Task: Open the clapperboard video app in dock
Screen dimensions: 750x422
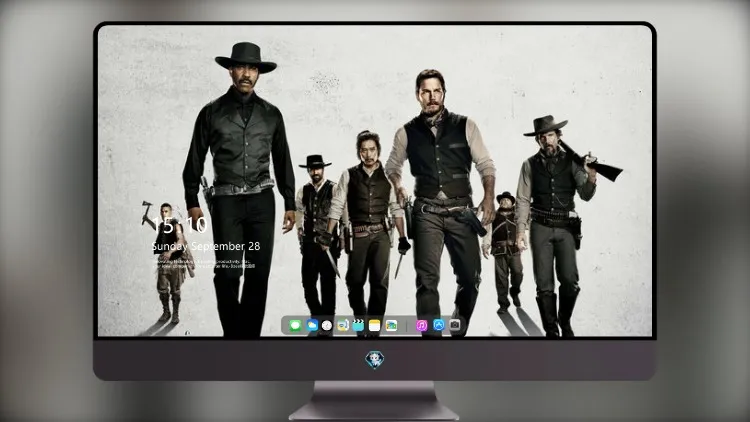Action: pyautogui.click(x=358, y=325)
